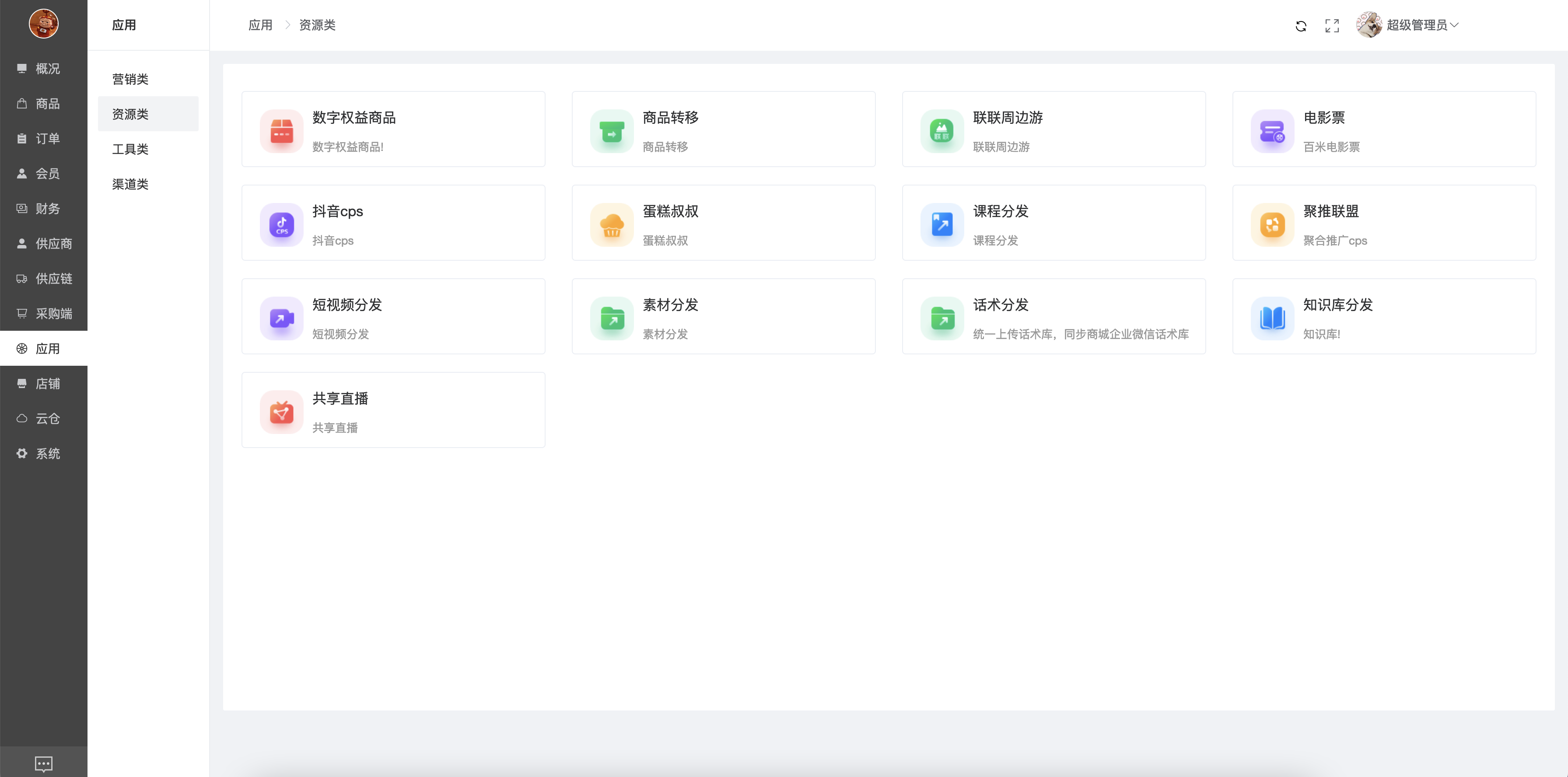1568x777 pixels.
Task: Click the refresh icon in header
Action: coord(1300,25)
